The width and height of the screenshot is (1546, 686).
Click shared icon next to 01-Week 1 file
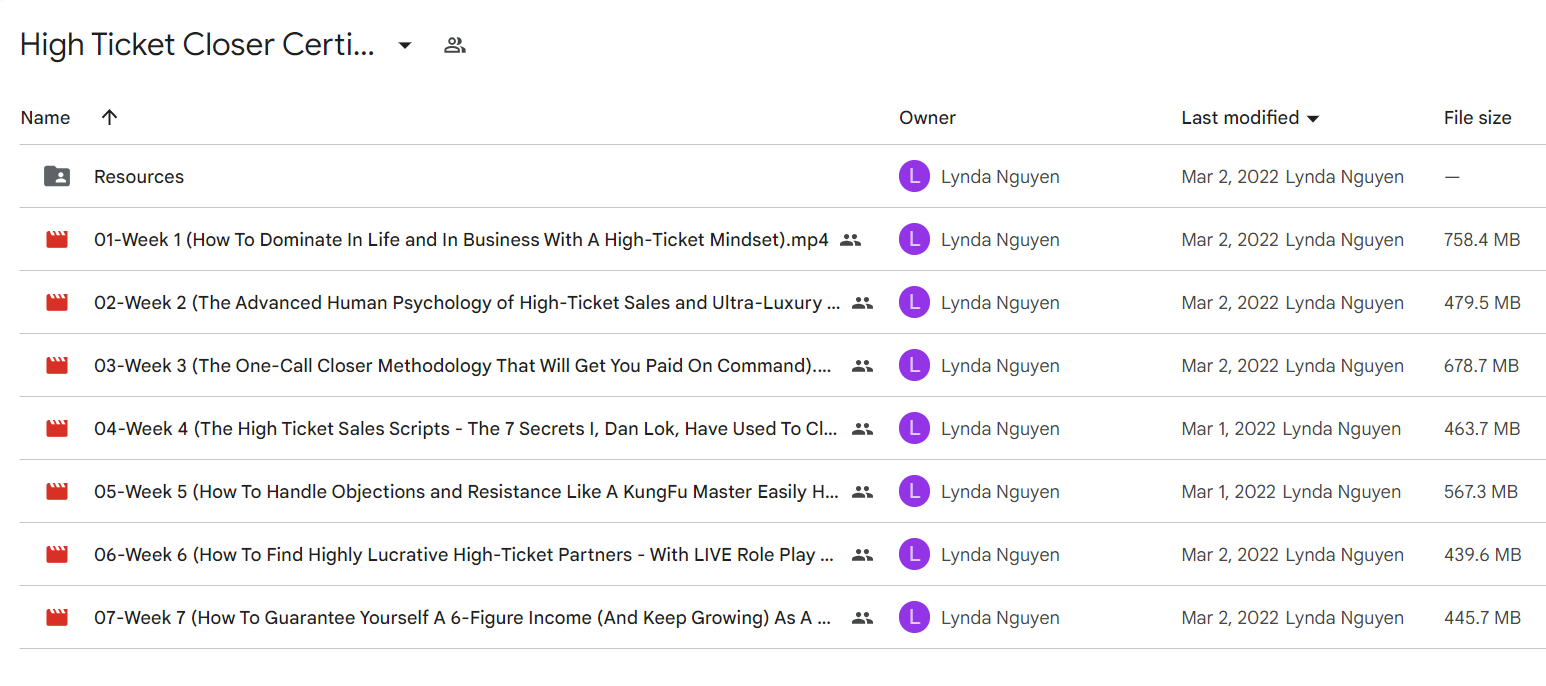click(x=850, y=240)
